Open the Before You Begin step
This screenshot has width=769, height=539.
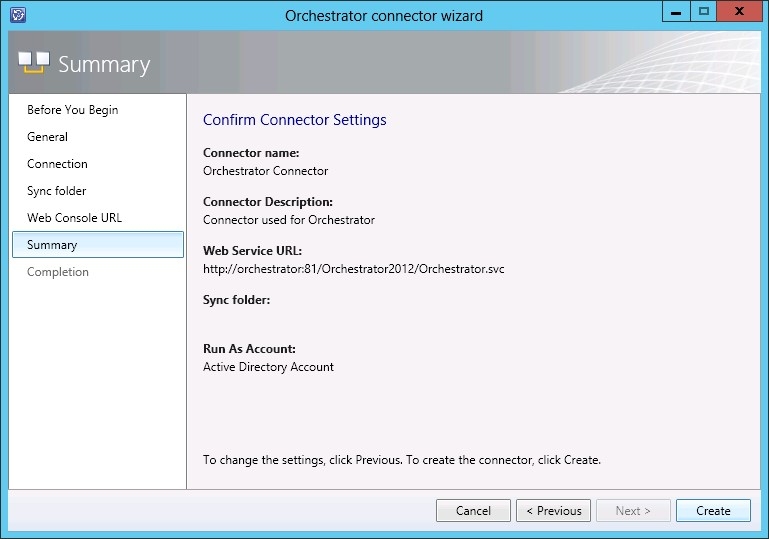[73, 110]
